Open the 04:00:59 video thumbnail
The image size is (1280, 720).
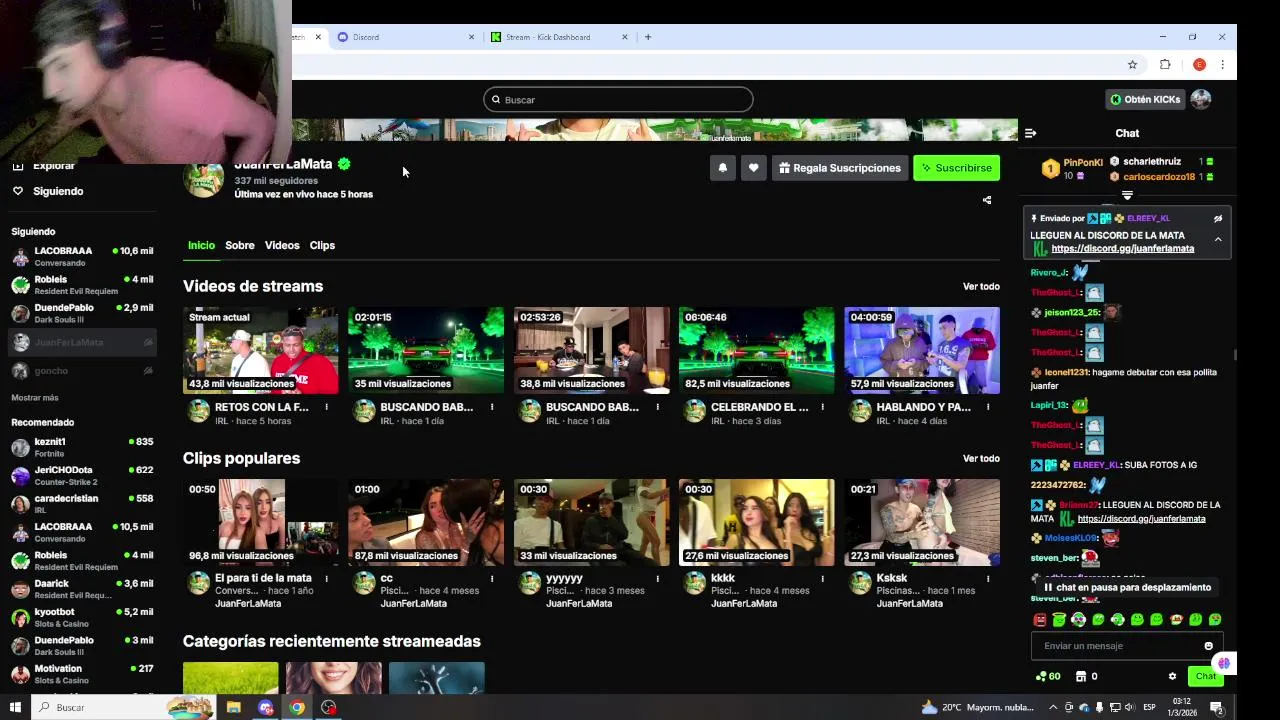(922, 350)
